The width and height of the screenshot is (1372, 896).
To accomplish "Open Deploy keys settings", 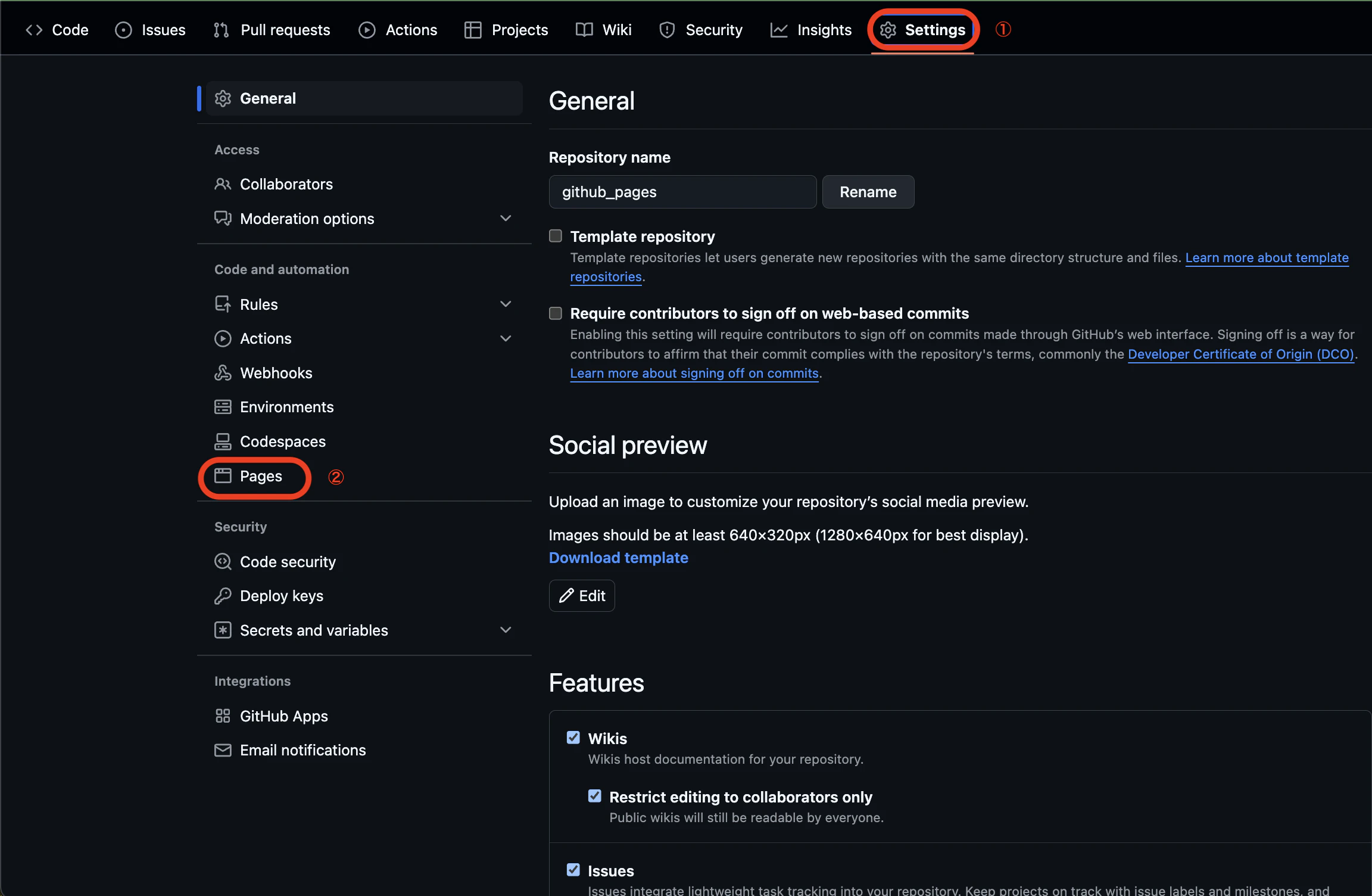I will click(364, 596).
